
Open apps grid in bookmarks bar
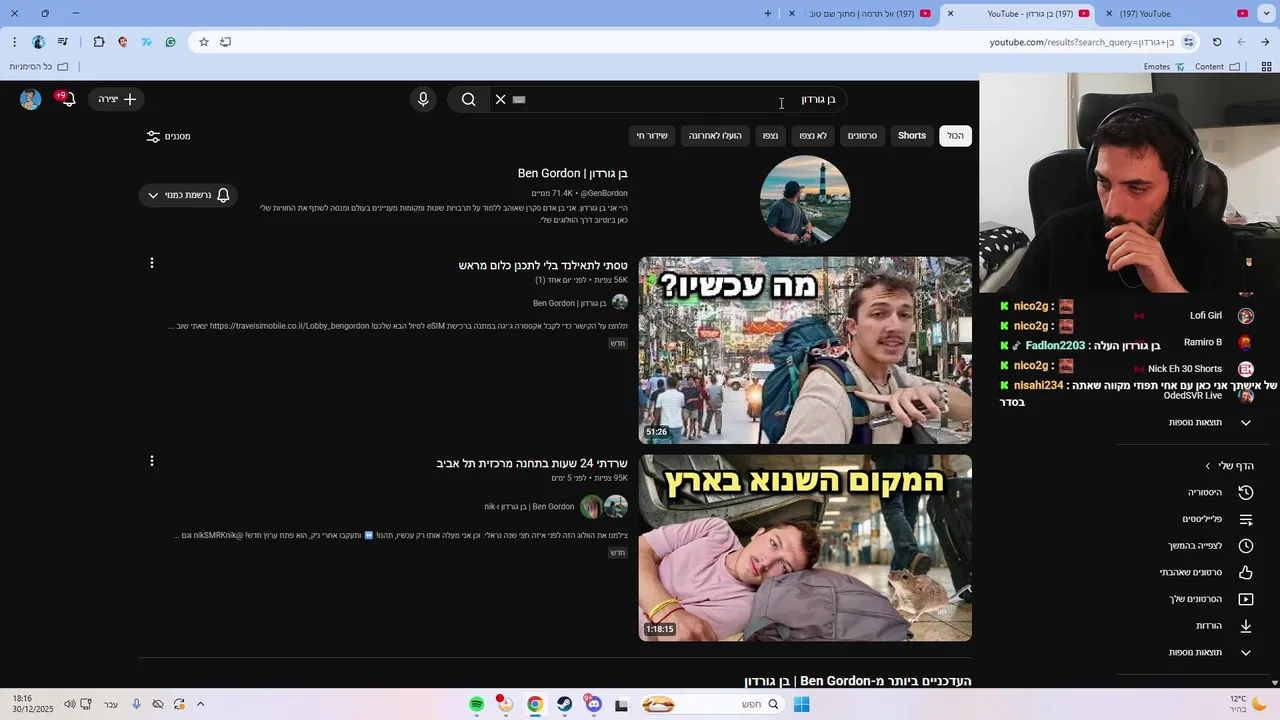(x=1266, y=67)
